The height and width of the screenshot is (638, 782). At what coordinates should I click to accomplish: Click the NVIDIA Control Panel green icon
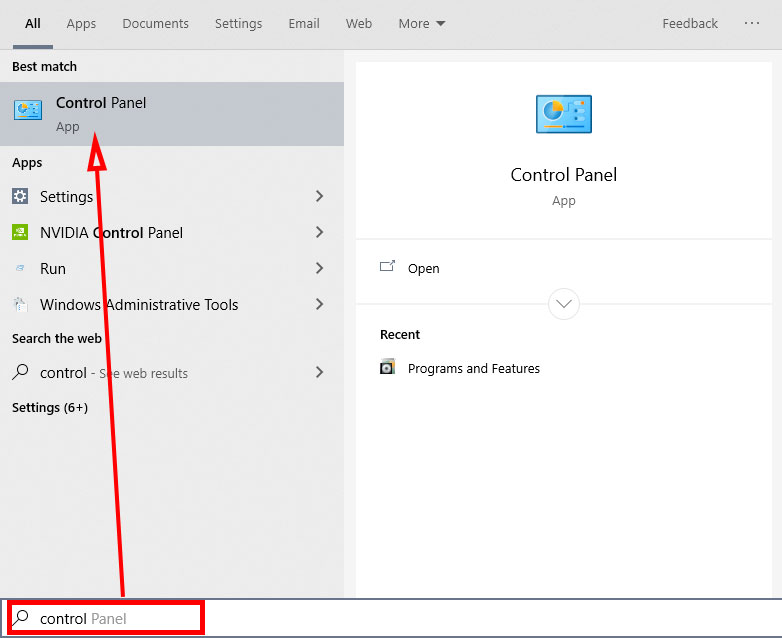(x=20, y=232)
